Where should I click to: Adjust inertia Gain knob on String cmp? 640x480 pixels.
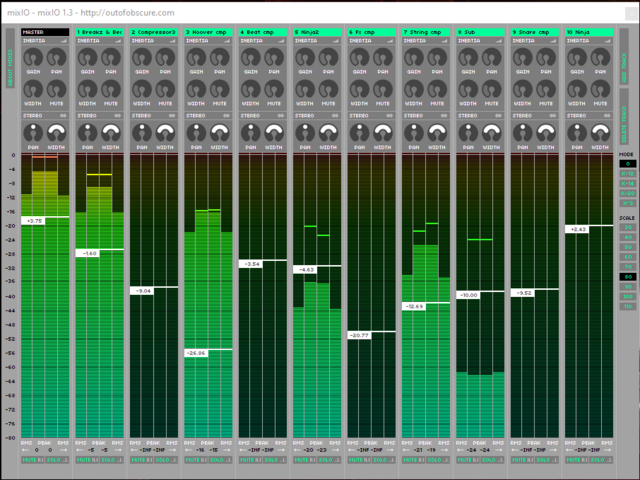tap(414, 58)
